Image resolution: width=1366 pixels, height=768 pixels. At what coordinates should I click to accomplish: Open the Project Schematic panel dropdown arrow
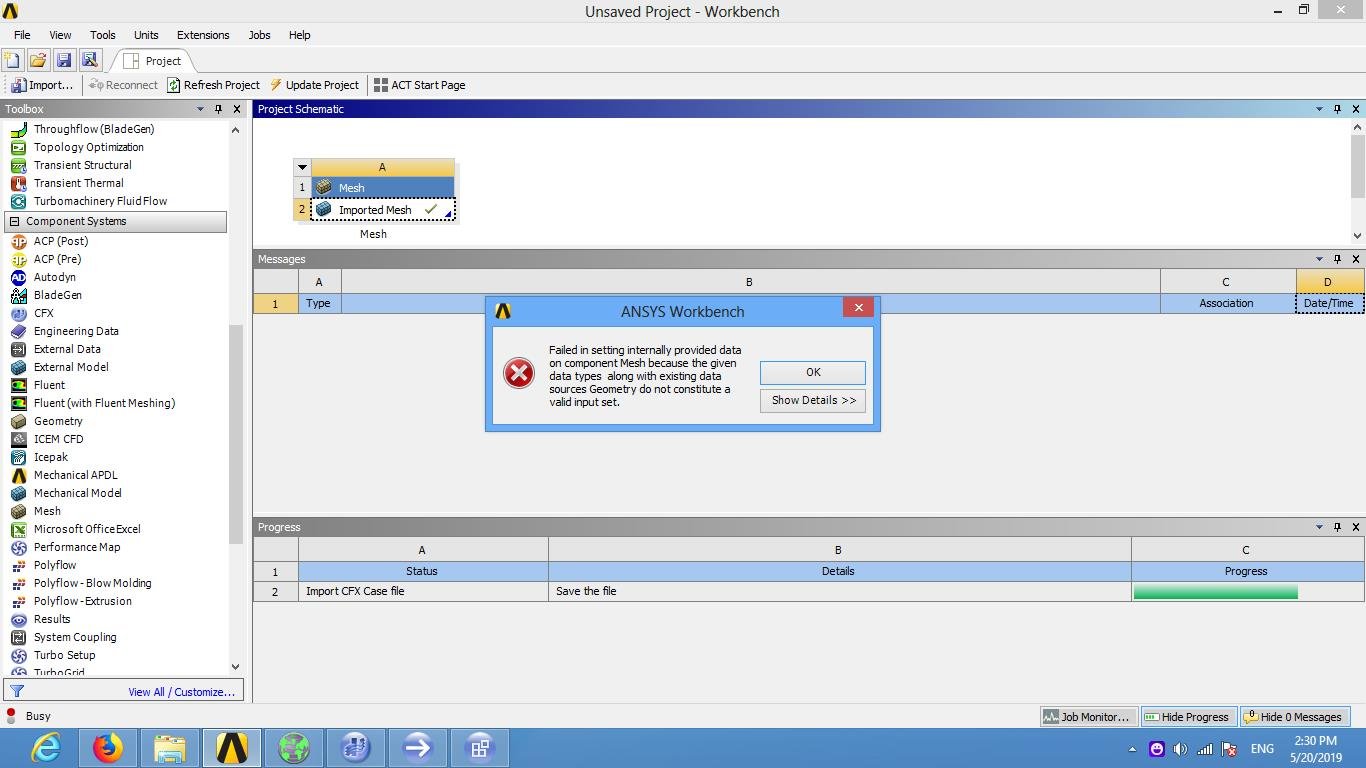pyautogui.click(x=1319, y=109)
